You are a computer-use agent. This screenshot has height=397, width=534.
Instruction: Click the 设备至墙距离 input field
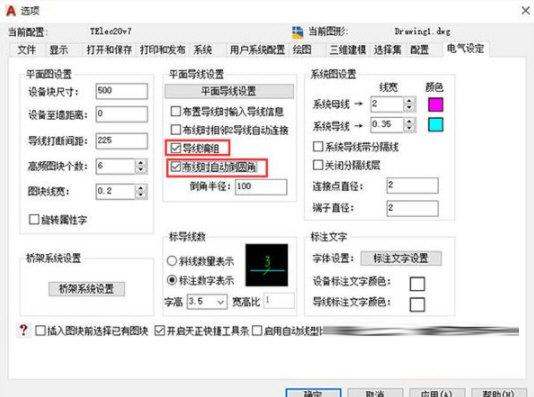(122, 114)
